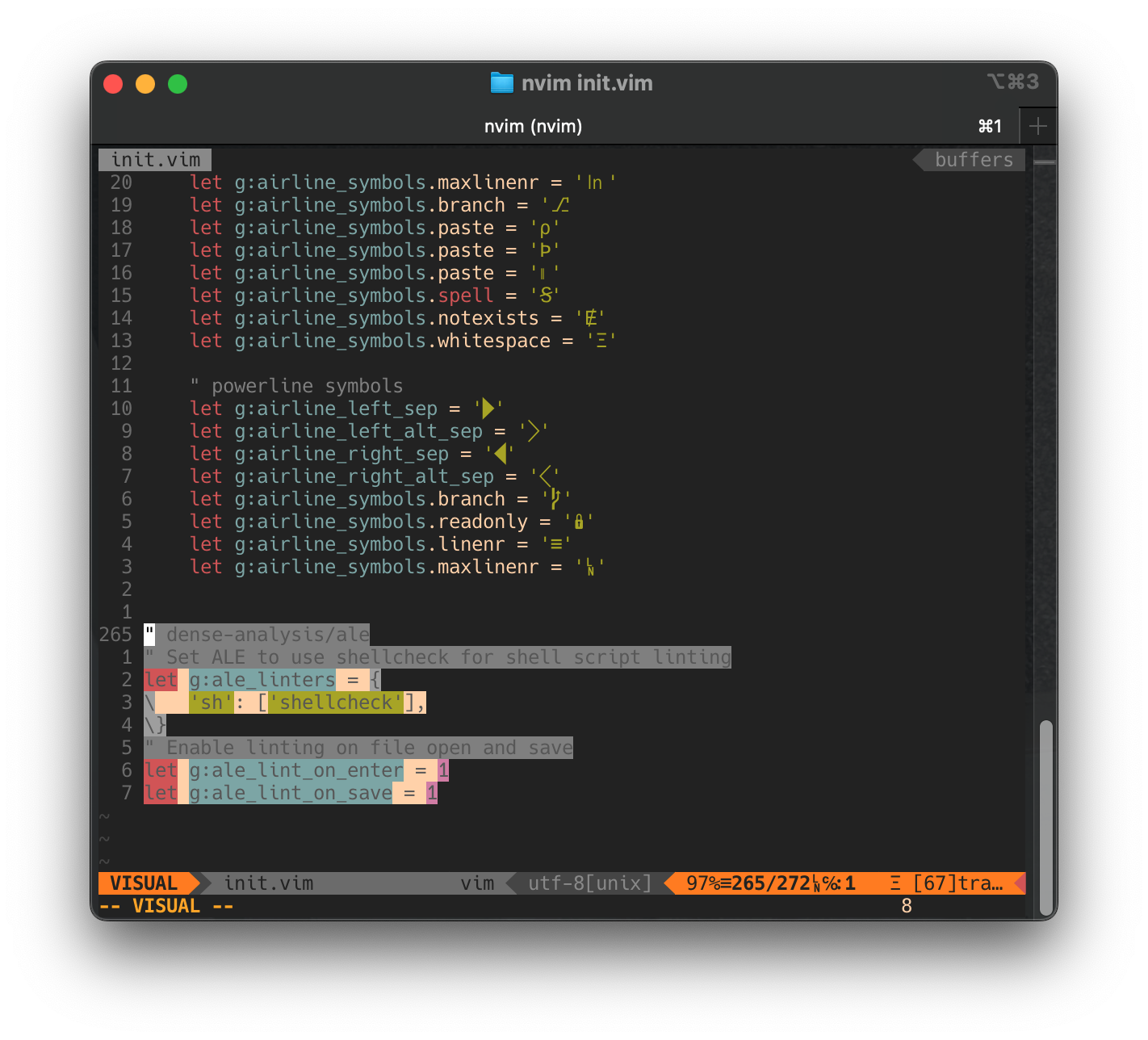Open a new terminal tab with plus button
The height and width of the screenshot is (1040, 1148).
pyautogui.click(x=1039, y=126)
